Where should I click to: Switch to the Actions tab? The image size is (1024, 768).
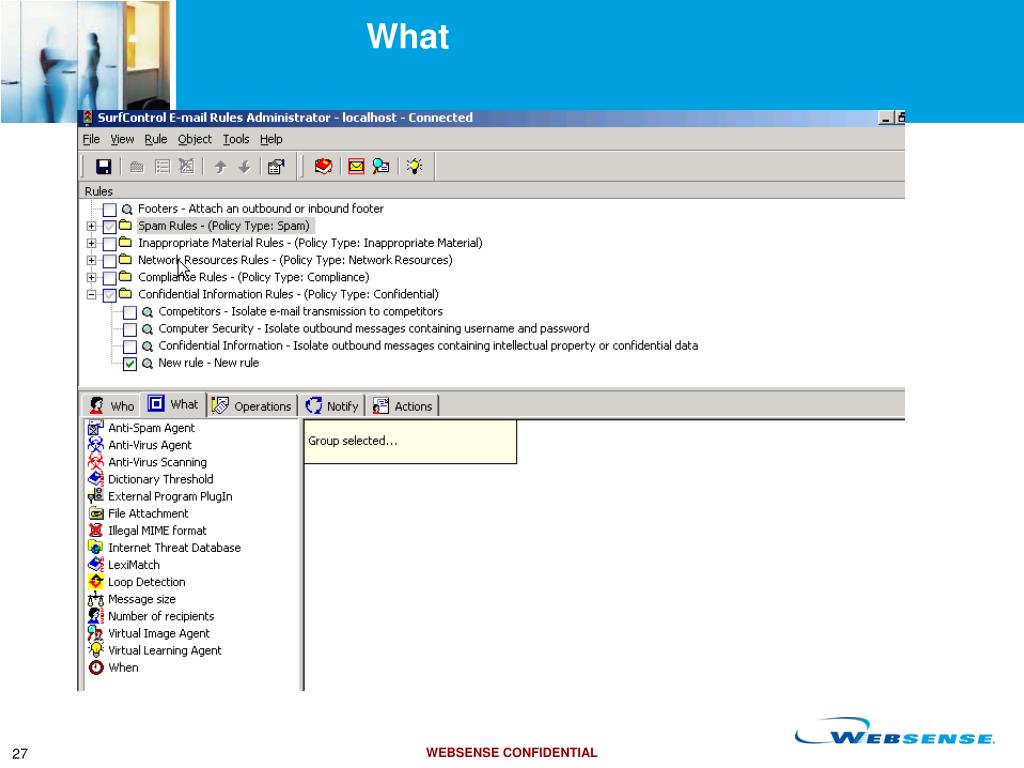(x=403, y=406)
